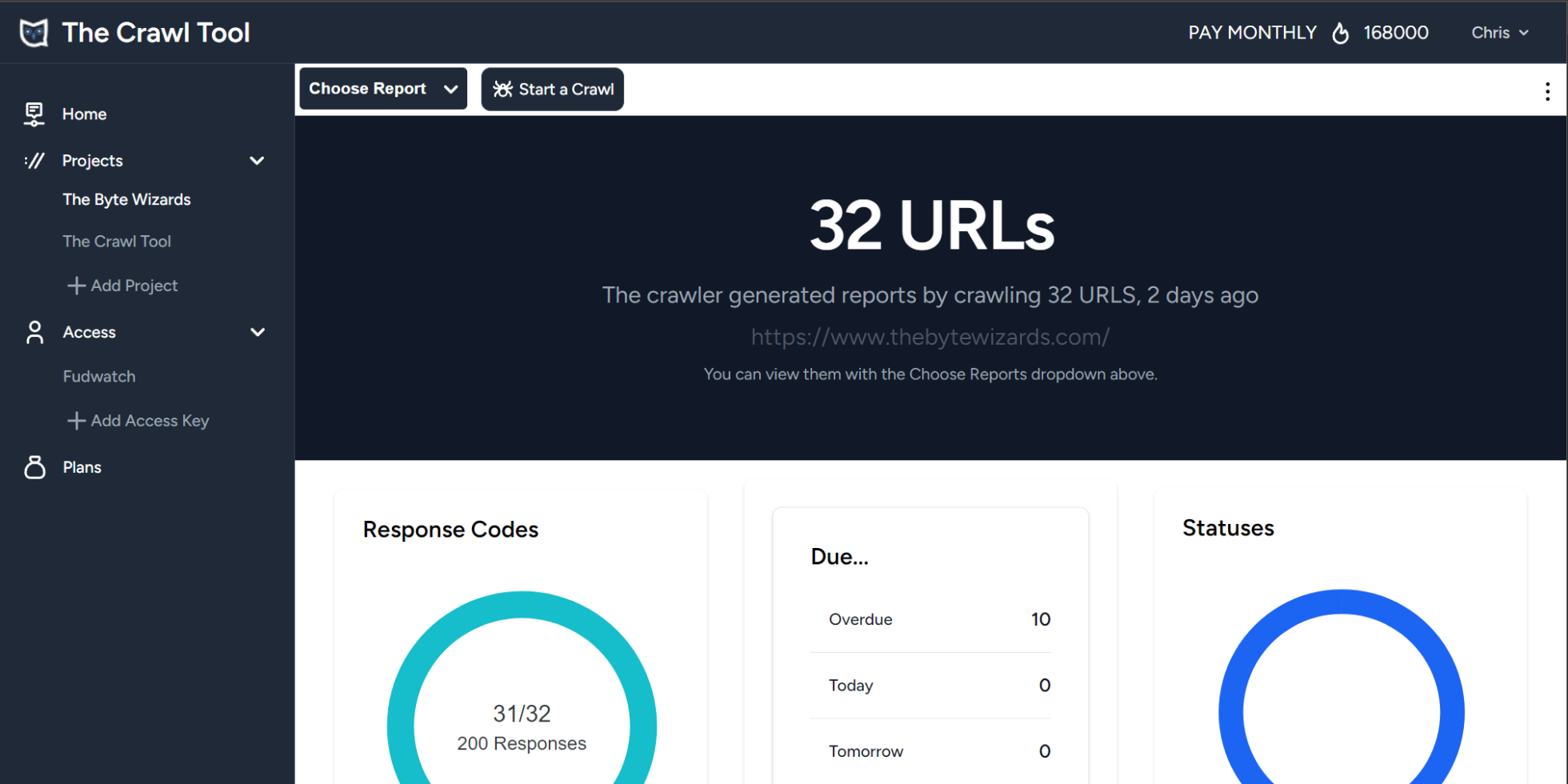The image size is (1568, 784).
Task: Click the Start a Crawl button
Action: [x=552, y=89]
